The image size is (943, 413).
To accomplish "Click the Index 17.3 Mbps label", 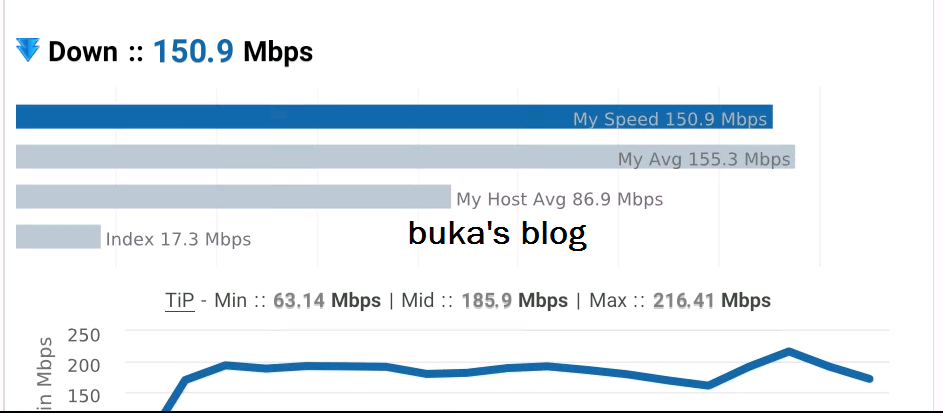I will point(178,239).
